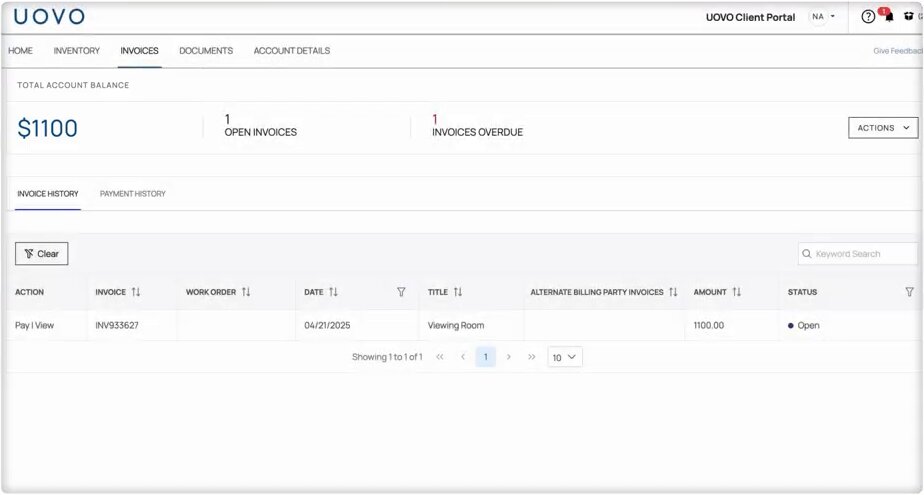Click the box icon beside the bell
The height and width of the screenshot is (495, 924).
[x=908, y=16]
